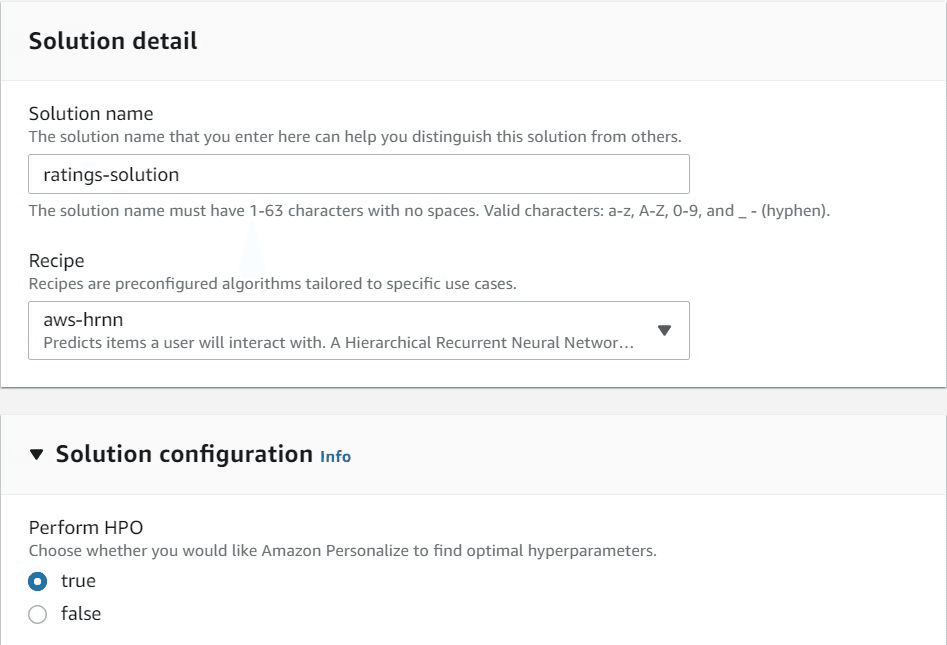The height and width of the screenshot is (645, 947).
Task: Click the "false" option label text
Action: (81, 614)
